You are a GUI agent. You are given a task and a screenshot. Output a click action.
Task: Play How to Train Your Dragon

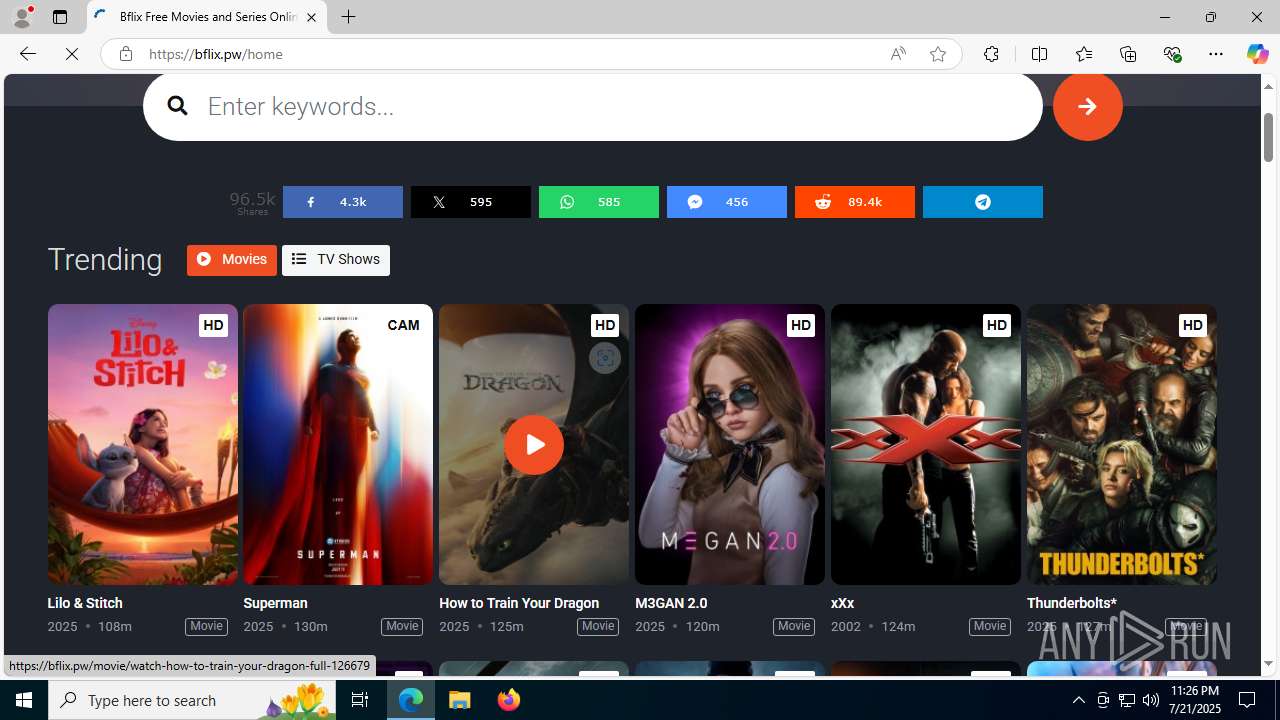[x=533, y=444]
